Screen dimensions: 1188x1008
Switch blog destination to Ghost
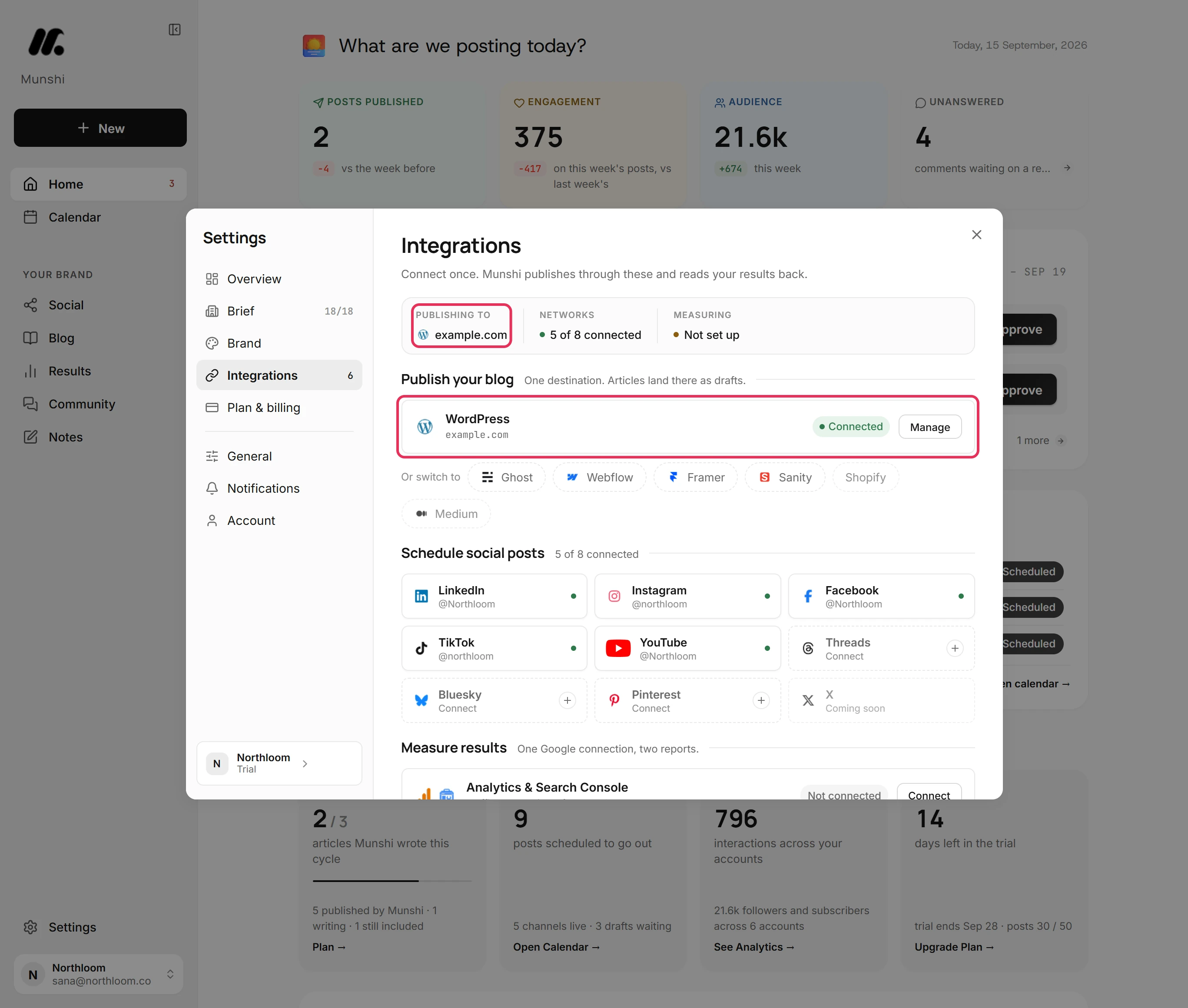[506, 477]
